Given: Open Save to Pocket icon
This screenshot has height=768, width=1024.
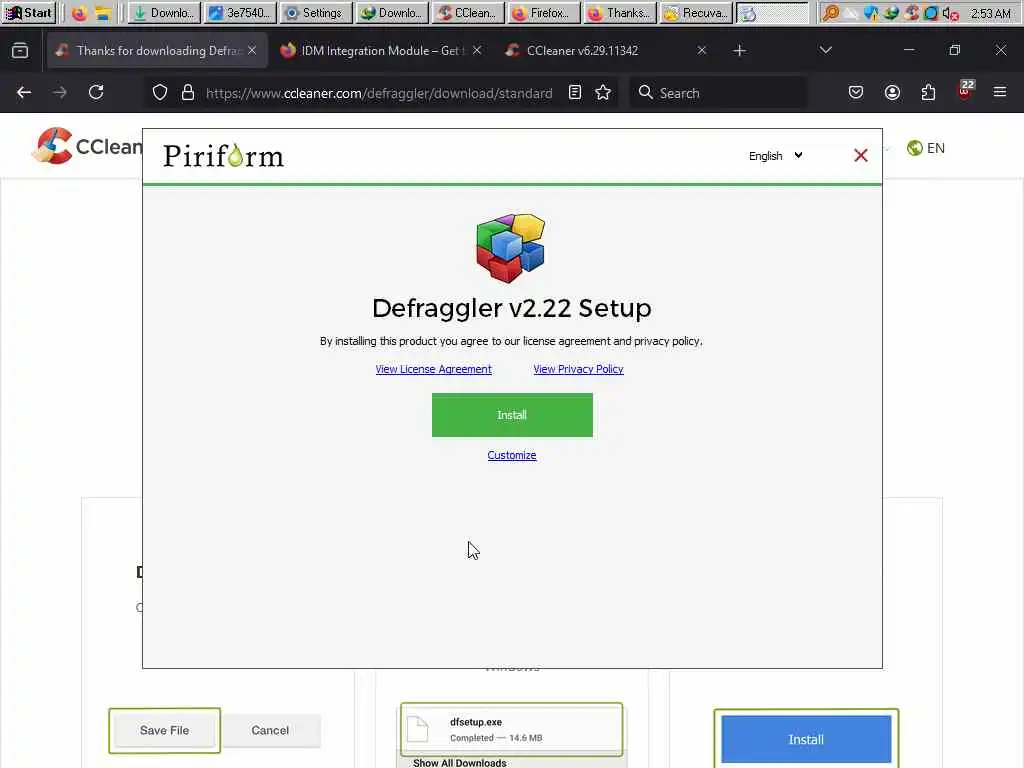Looking at the screenshot, I should [856, 93].
